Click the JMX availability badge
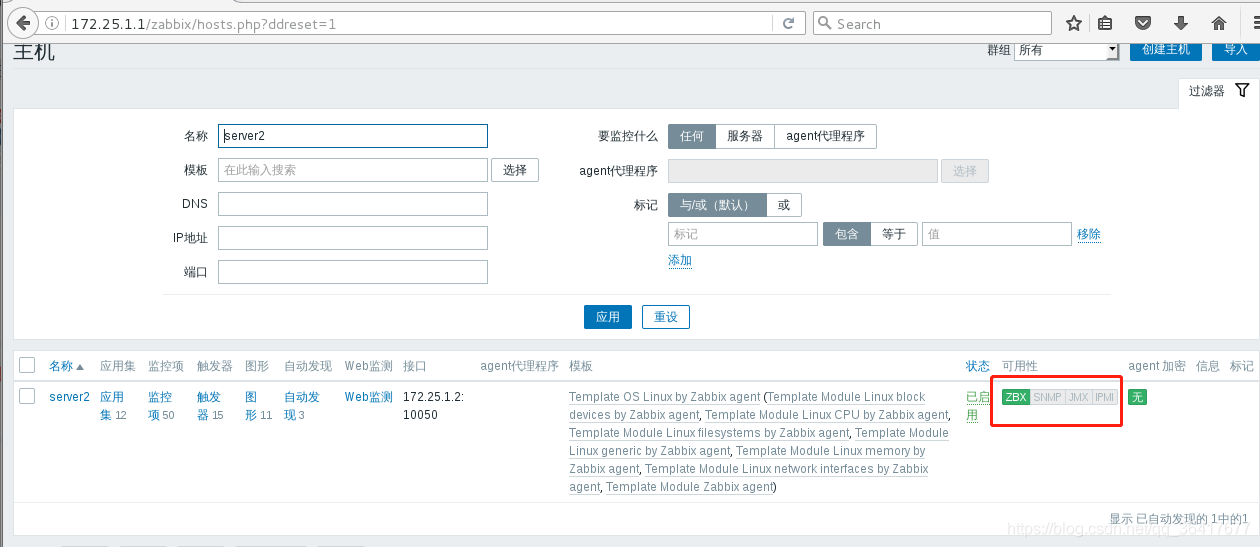 tap(1078, 397)
